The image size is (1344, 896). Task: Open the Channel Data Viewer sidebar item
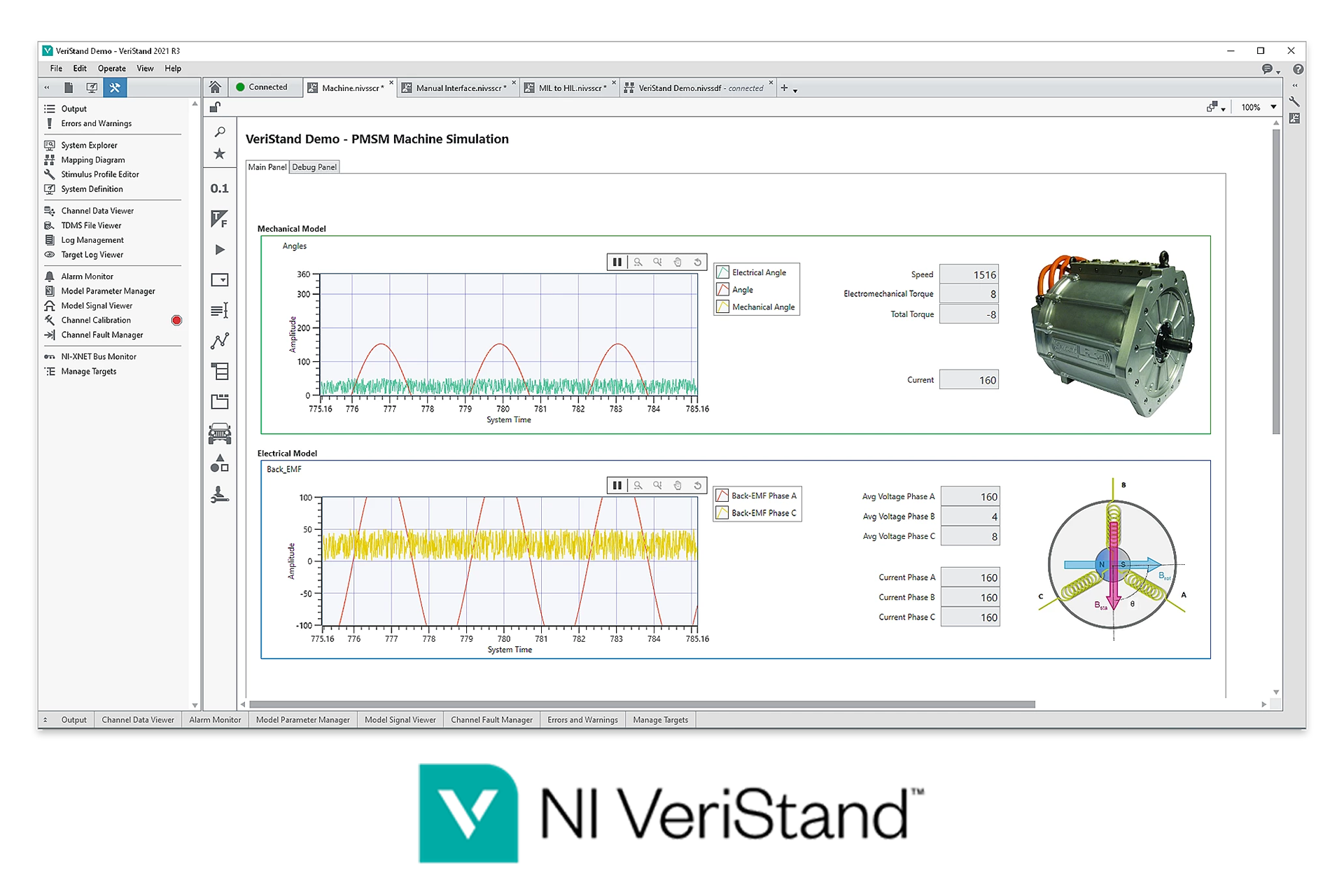pyautogui.click(x=97, y=211)
